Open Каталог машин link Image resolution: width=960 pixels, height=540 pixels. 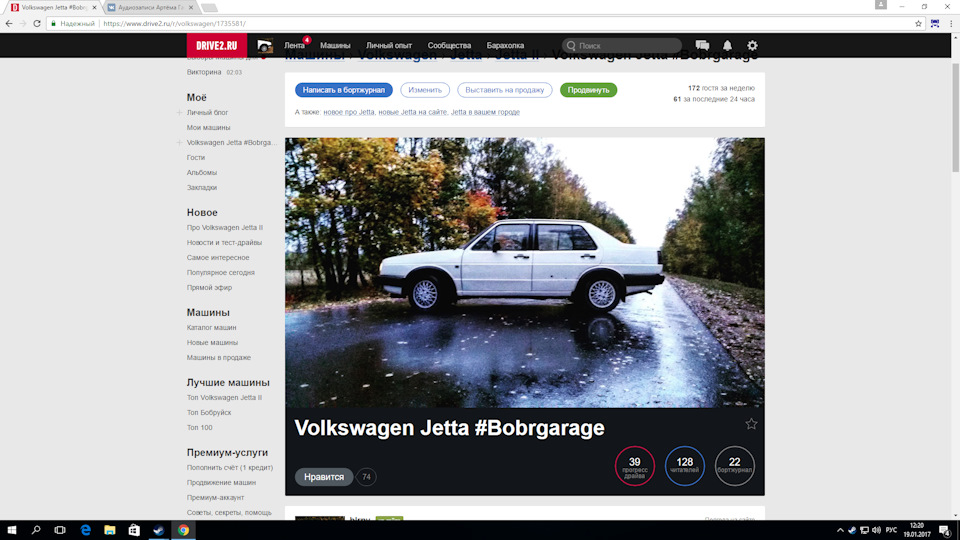tap(211, 328)
